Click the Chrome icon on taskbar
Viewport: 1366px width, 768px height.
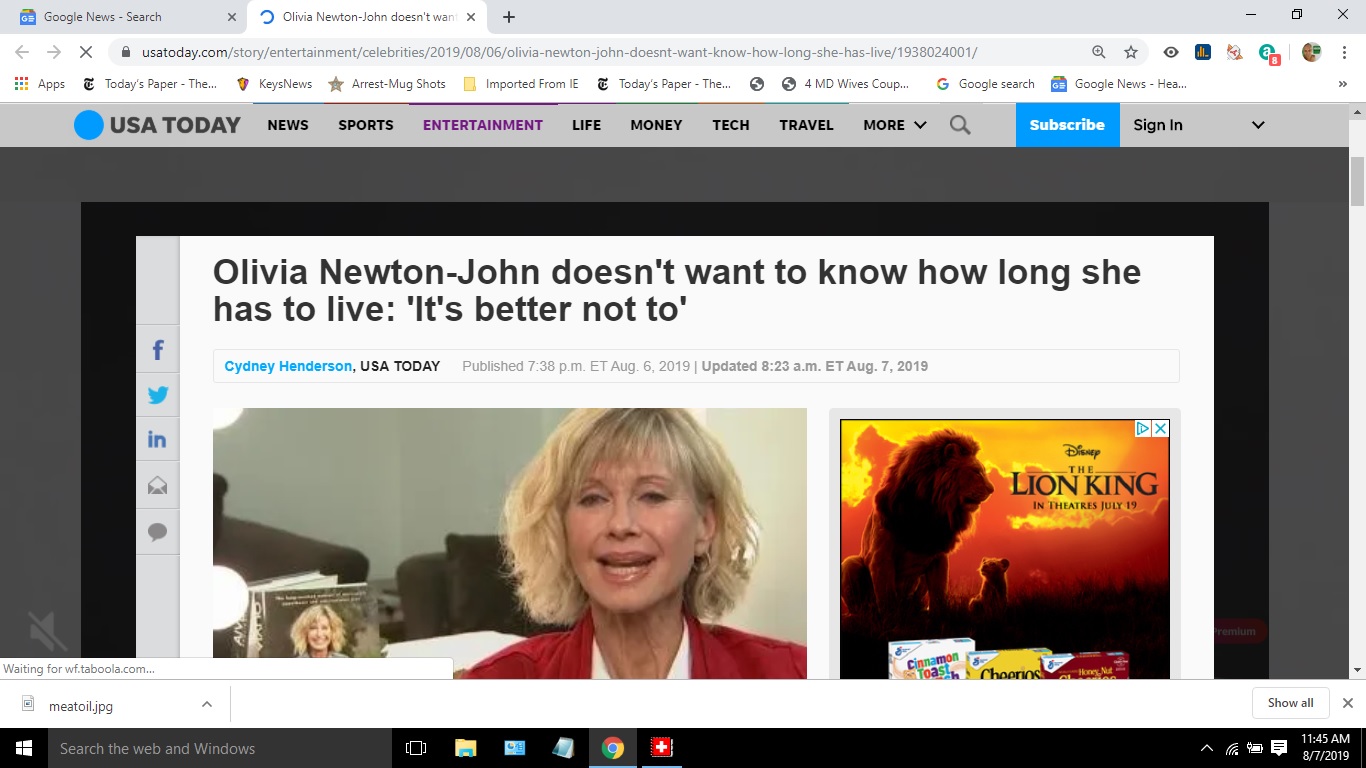pyautogui.click(x=613, y=748)
